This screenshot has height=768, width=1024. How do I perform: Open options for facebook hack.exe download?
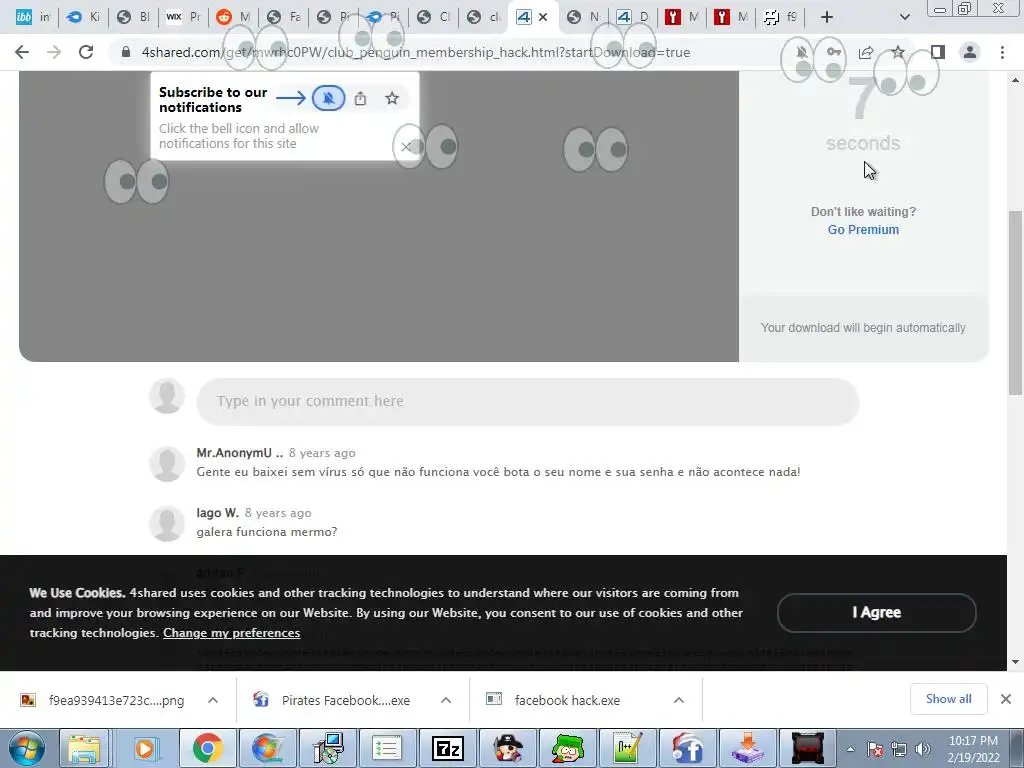click(679, 700)
